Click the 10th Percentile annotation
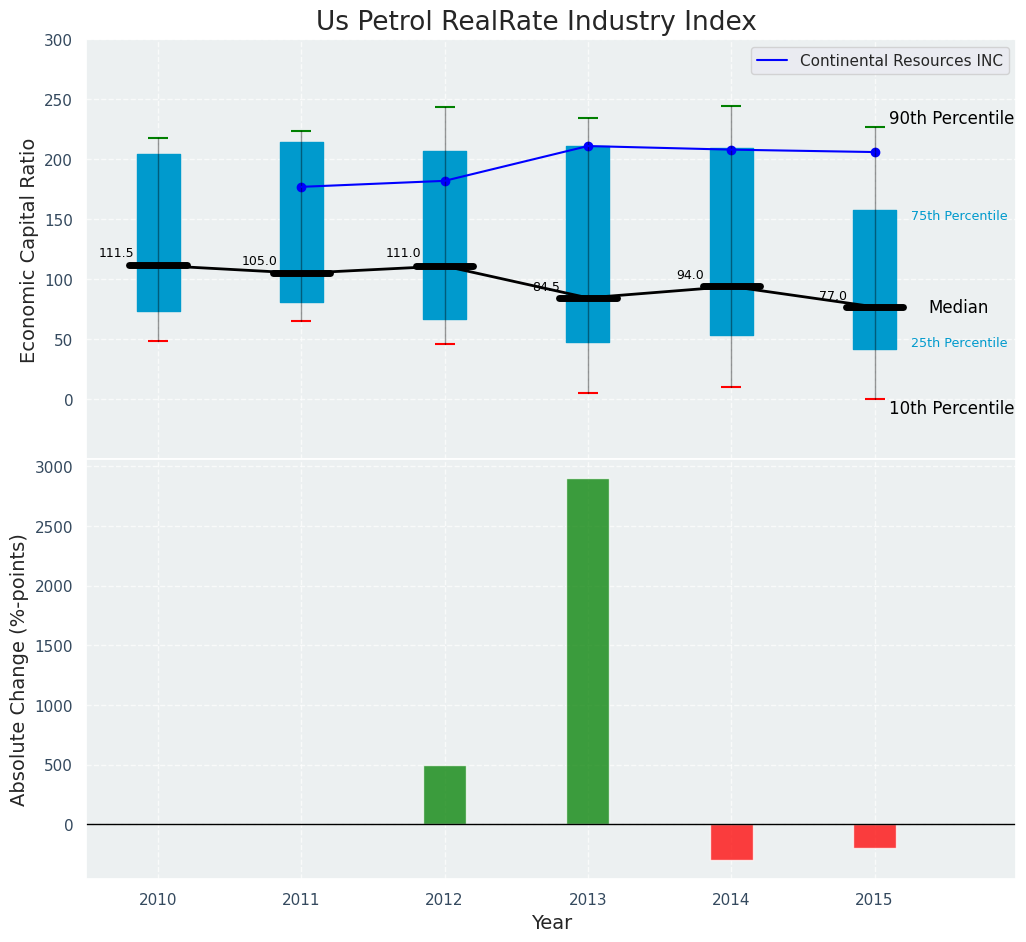Viewport: 1026px width, 942px height. pyautogui.click(x=951, y=408)
